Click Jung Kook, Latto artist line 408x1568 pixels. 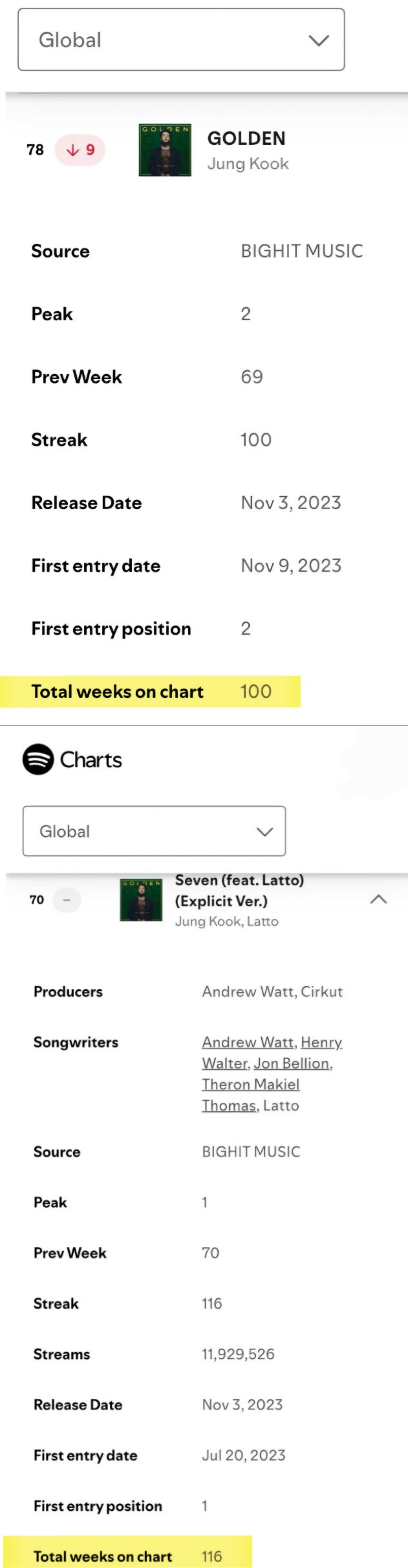point(226,921)
